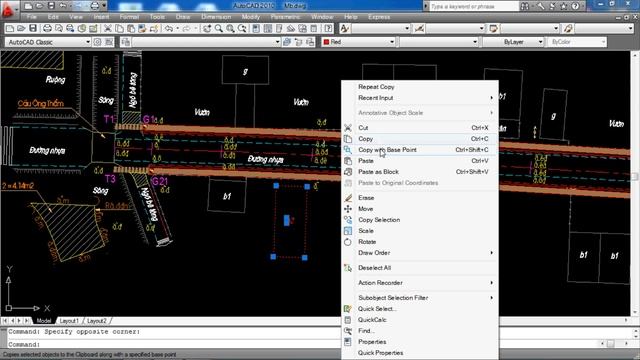Open Dimension Style manager icon
Screen dimensions: 640x360
(x=419, y=28)
